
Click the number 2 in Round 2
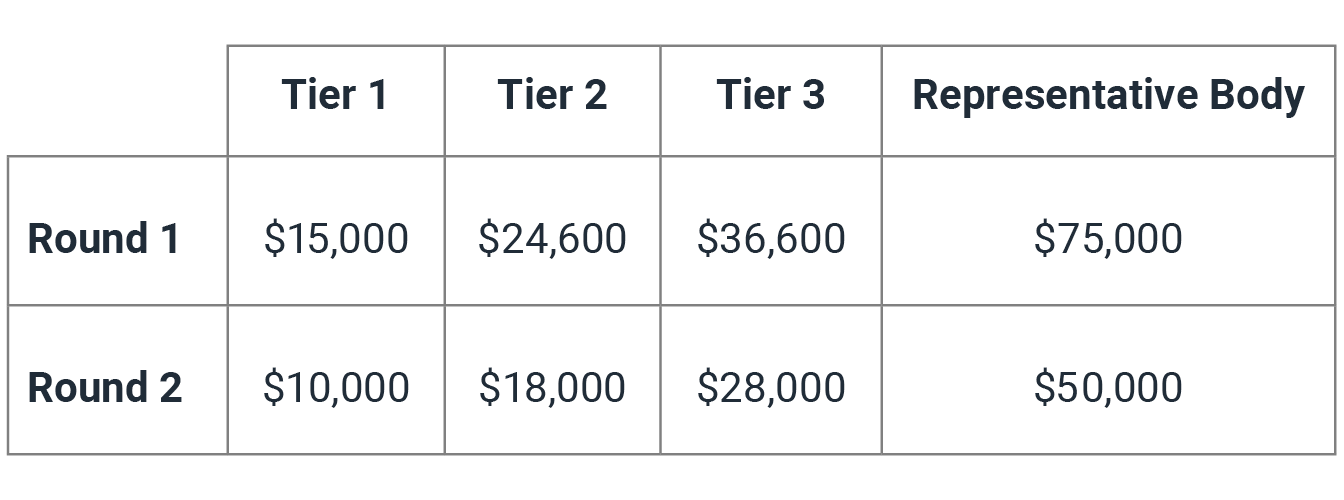[x=169, y=387]
